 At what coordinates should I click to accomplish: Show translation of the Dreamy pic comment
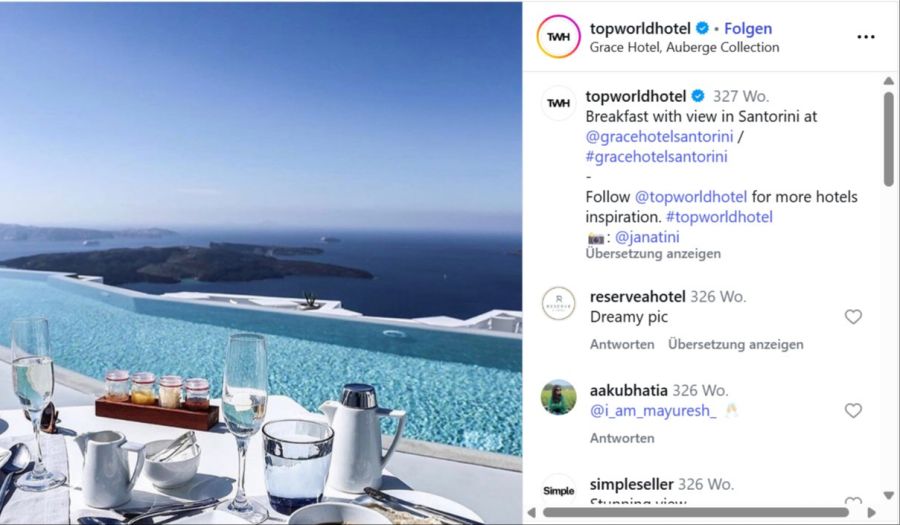736,344
